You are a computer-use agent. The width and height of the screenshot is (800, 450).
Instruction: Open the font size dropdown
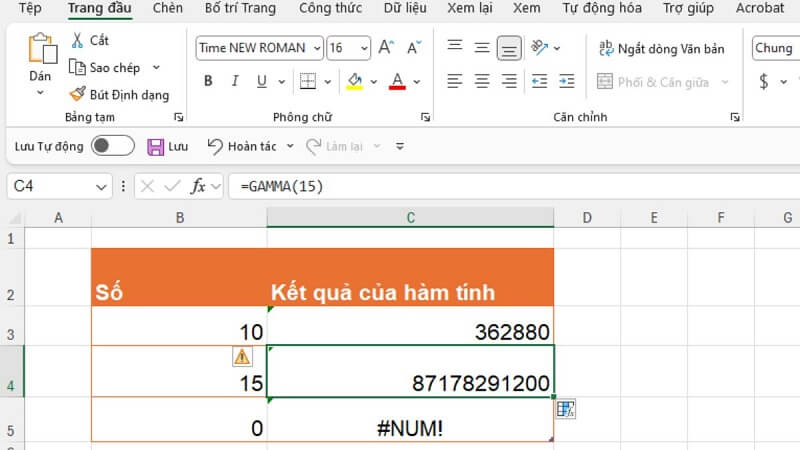click(x=364, y=48)
